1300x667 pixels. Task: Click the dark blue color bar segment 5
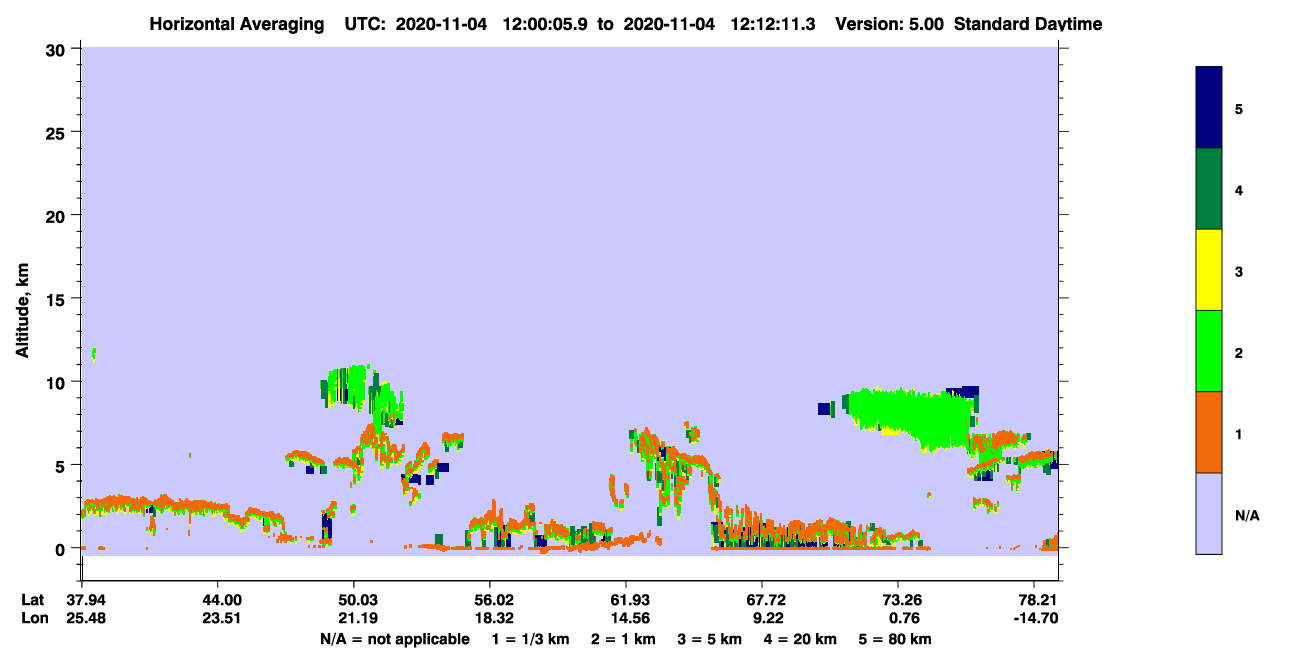[1209, 107]
